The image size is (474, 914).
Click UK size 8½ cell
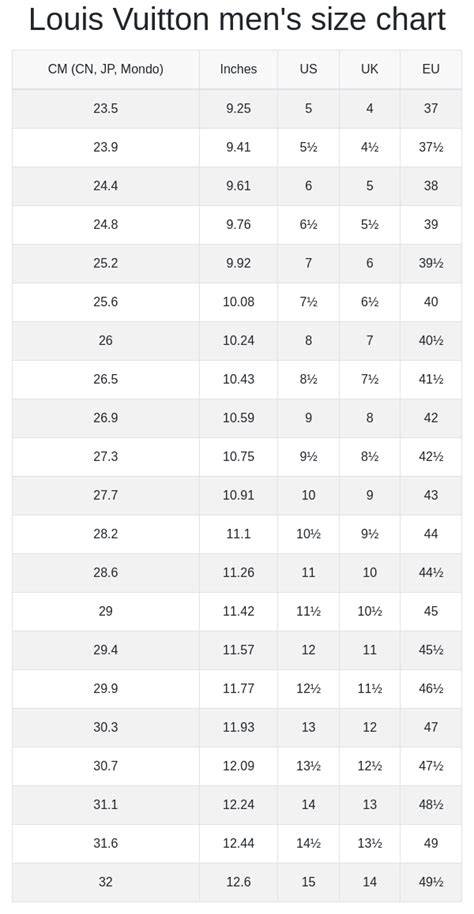click(x=370, y=456)
